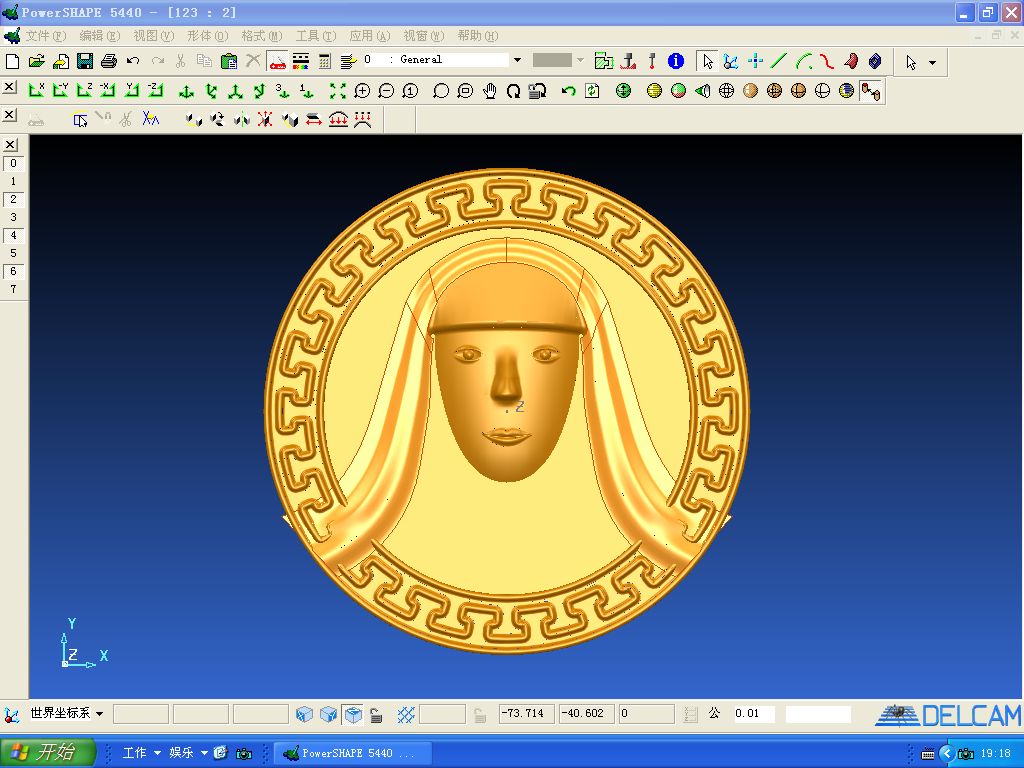The height and width of the screenshot is (768, 1024).
Task: Close the view toolbar with its X
Action: pyautogui.click(x=9, y=87)
